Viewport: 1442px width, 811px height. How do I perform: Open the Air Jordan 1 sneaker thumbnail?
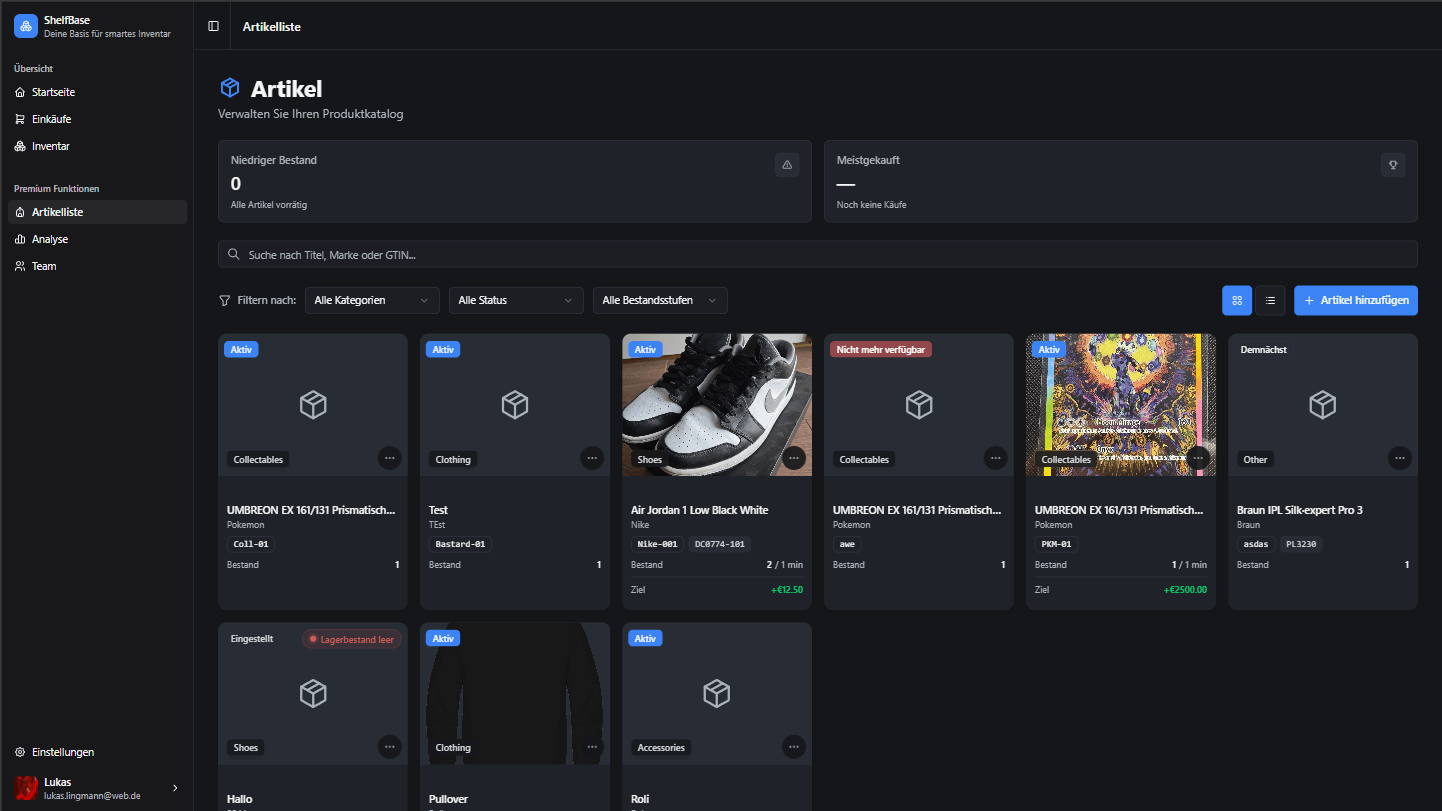716,404
